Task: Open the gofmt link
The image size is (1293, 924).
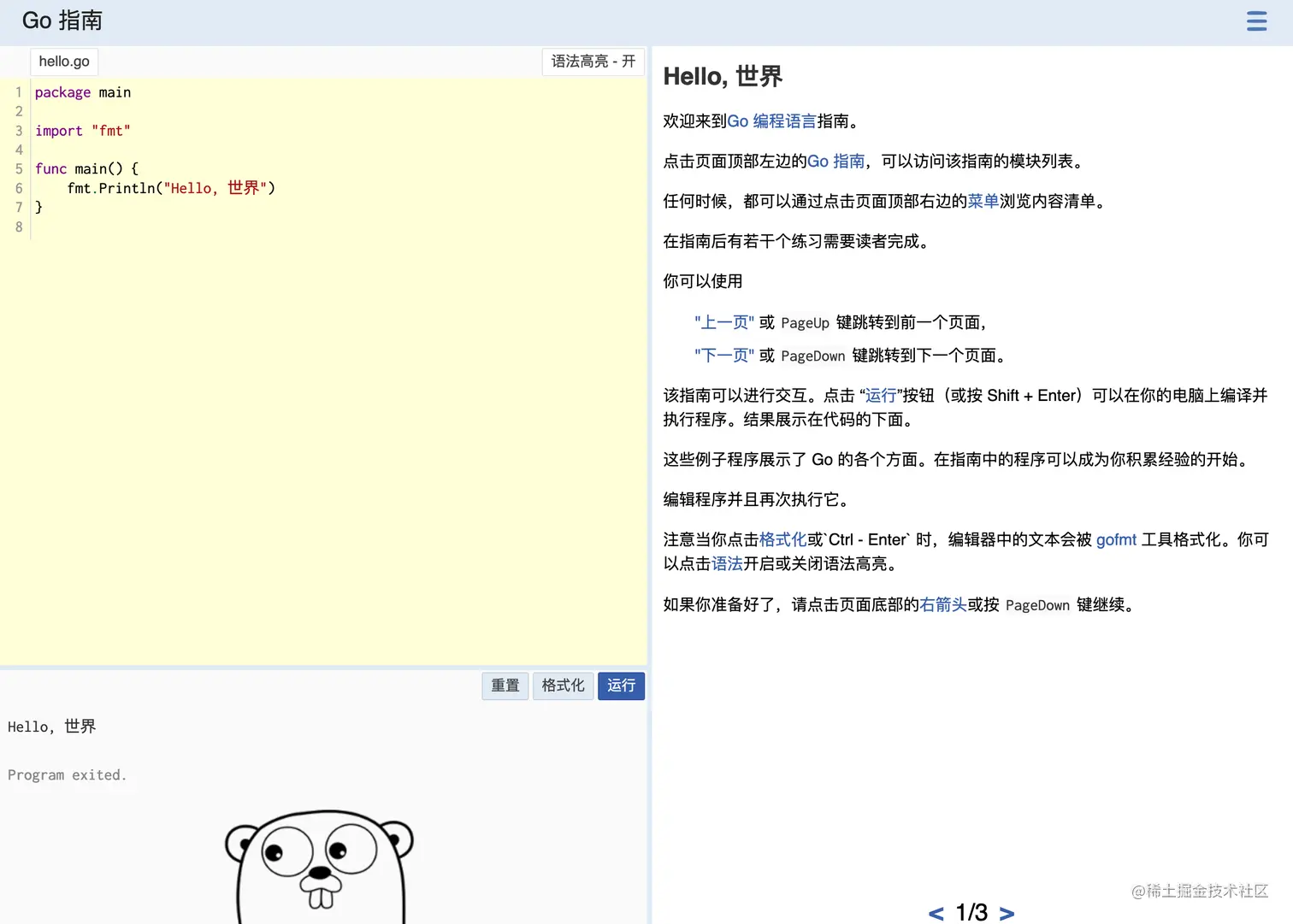Action: (x=1116, y=540)
